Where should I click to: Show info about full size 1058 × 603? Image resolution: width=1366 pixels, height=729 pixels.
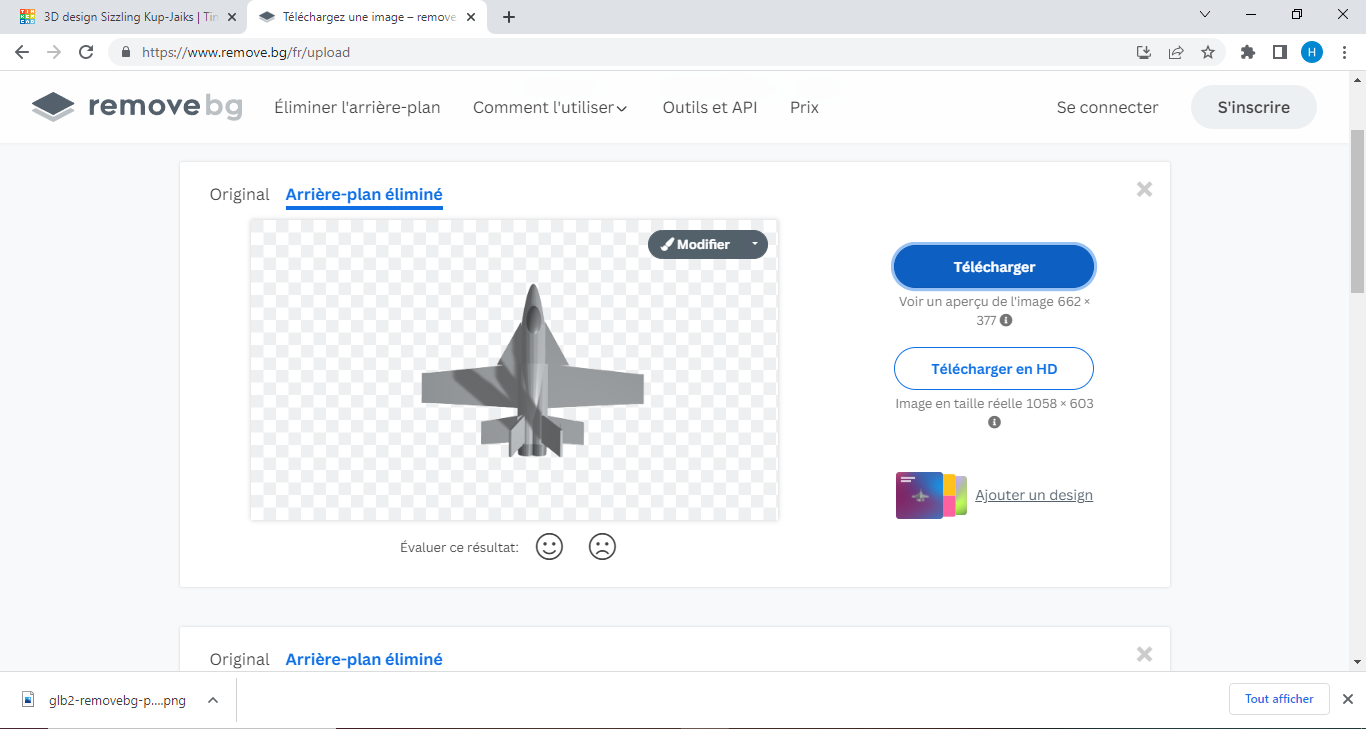[994, 423]
